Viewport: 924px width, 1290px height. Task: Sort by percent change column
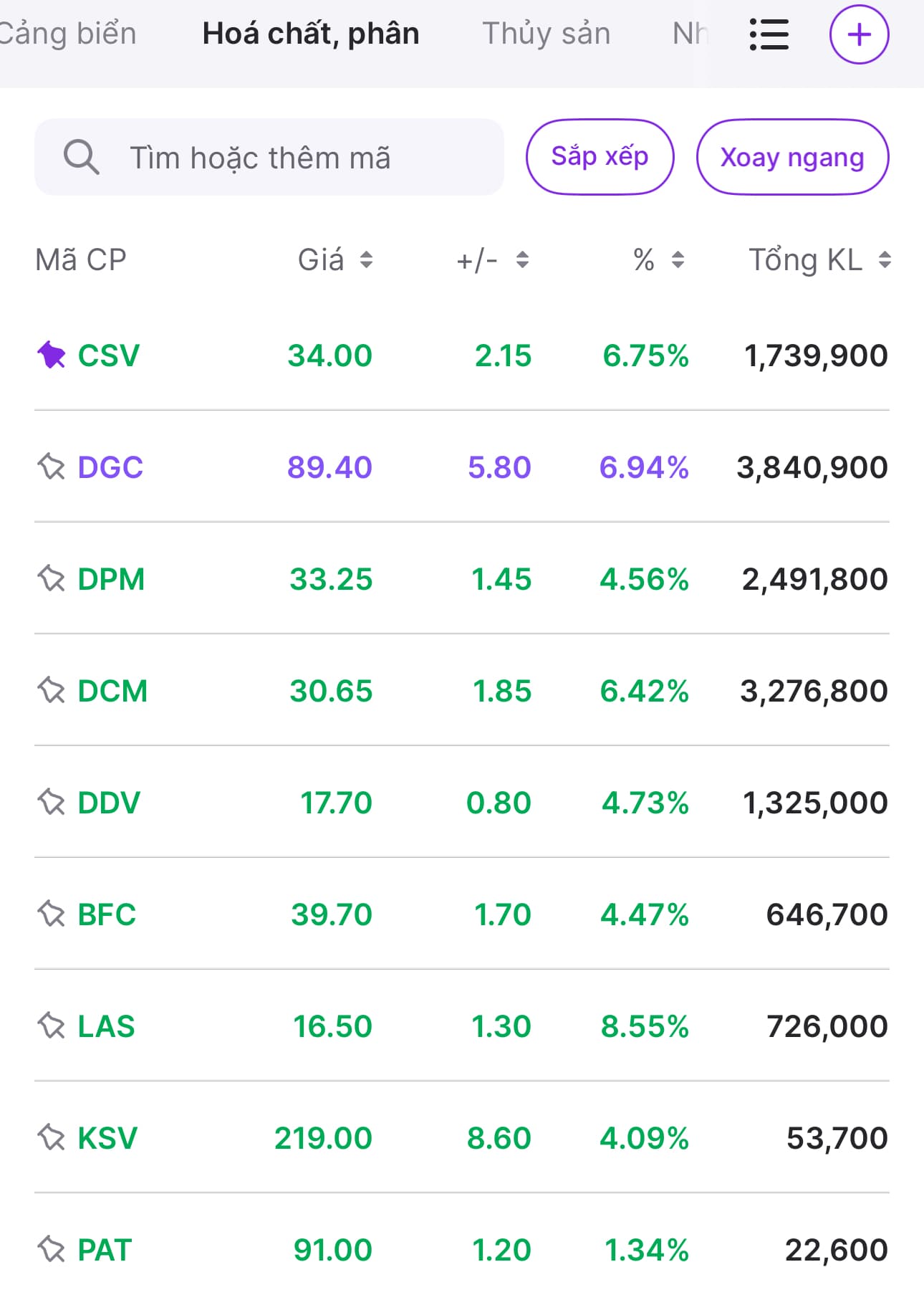click(x=678, y=259)
